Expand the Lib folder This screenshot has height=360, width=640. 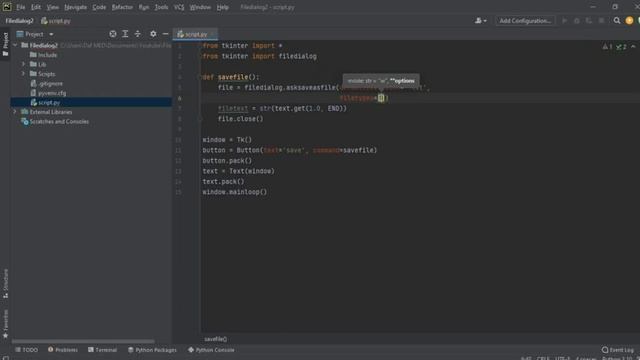tap(23, 64)
